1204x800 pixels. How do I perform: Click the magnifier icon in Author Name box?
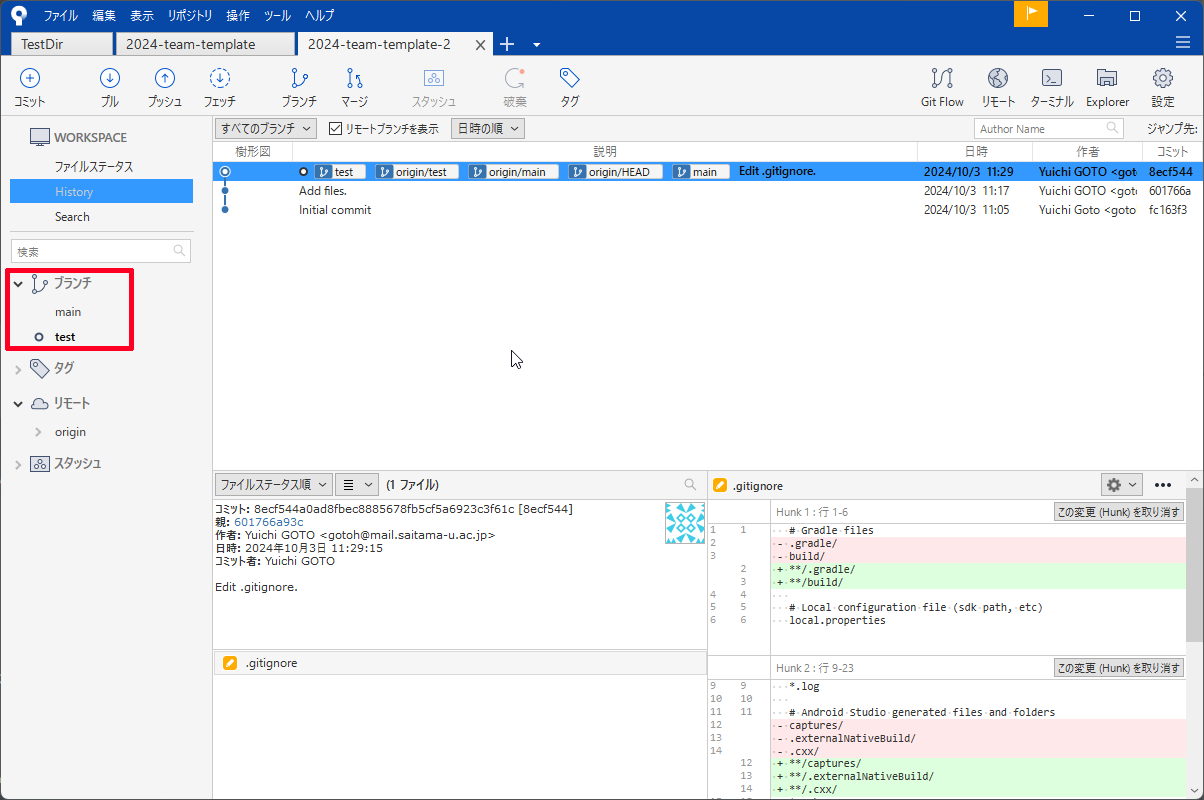(x=1113, y=128)
